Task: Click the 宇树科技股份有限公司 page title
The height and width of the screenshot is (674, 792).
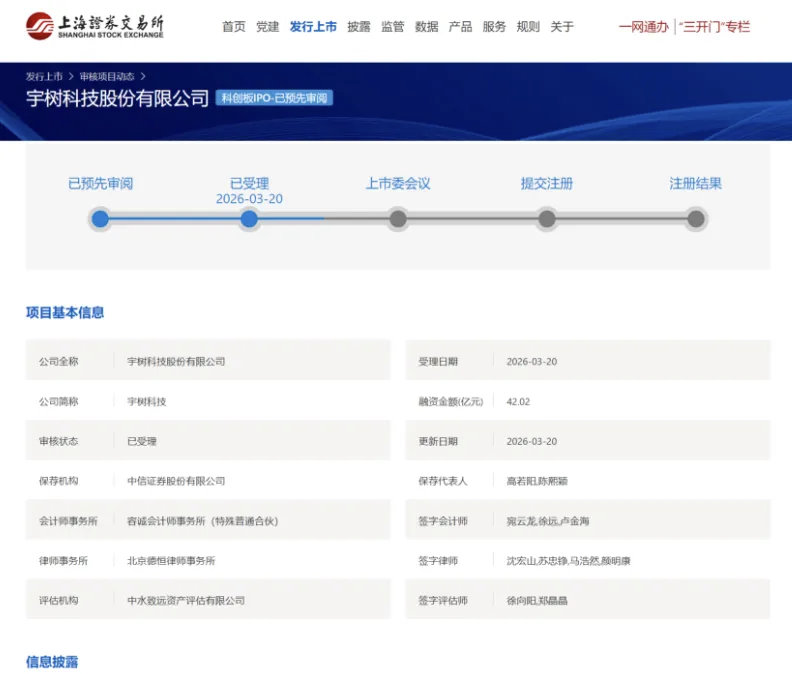Action: tap(117, 98)
